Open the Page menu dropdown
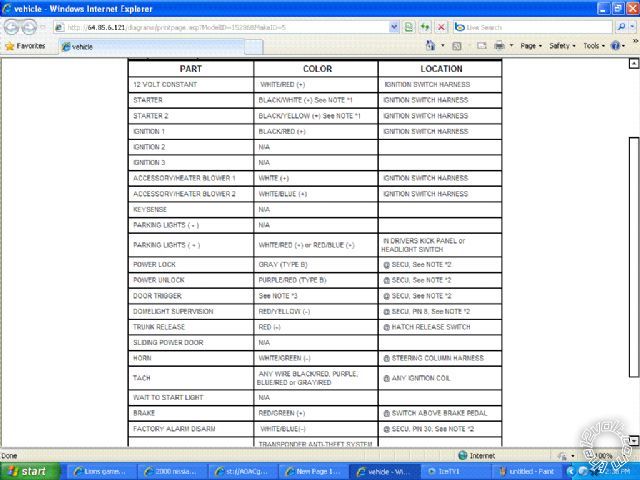Image resolution: width=640 pixels, height=480 pixels. coord(531,46)
